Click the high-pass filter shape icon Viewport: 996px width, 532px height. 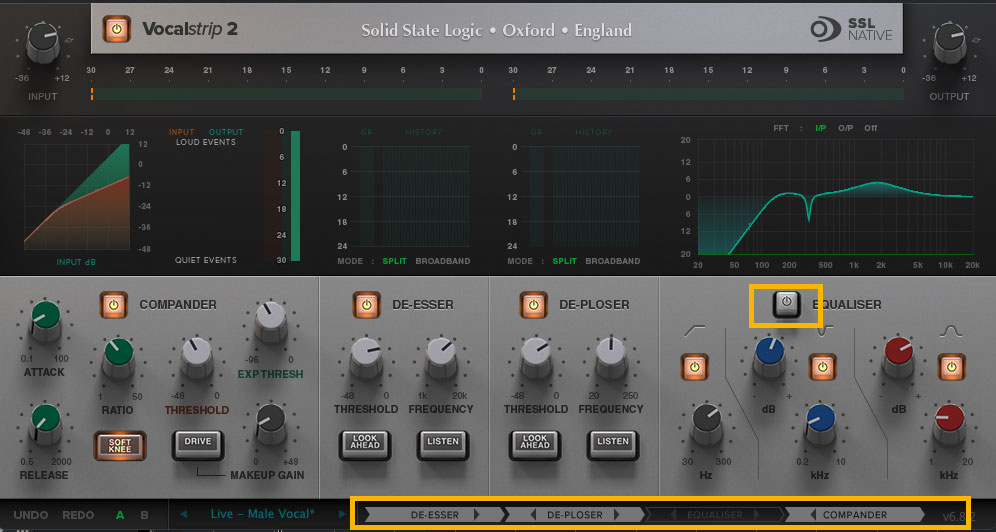pyautogui.click(x=694, y=331)
